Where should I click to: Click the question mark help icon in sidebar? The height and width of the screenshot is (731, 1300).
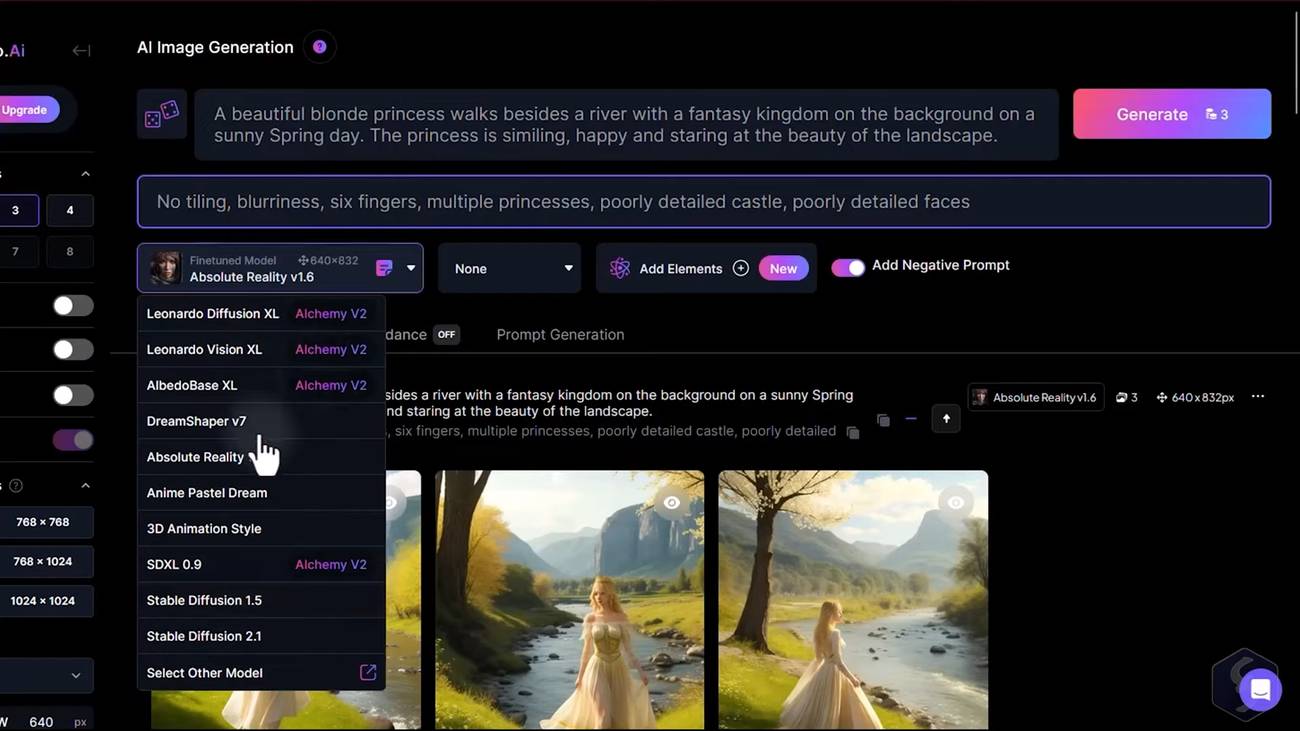point(16,486)
